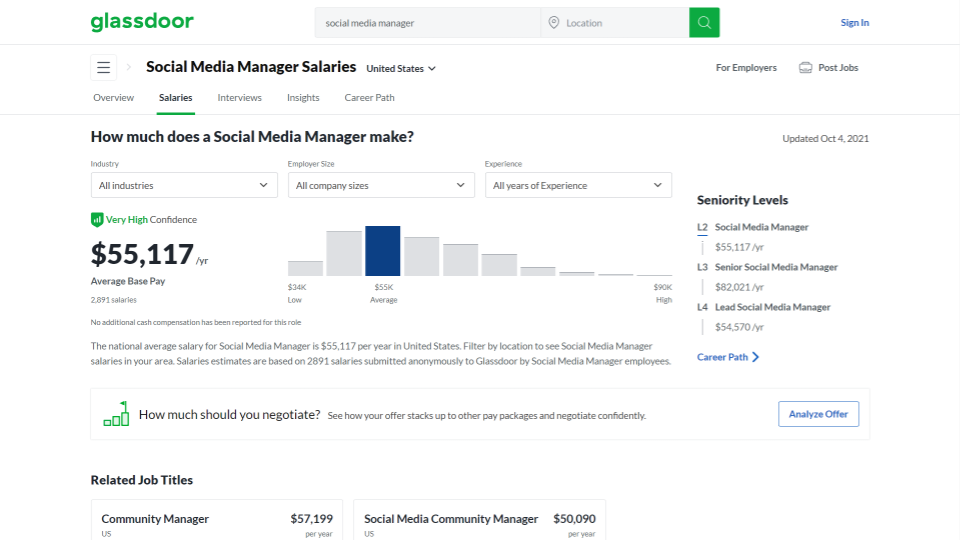Click the $82,021 /yr senior salary
Screen dimensions: 960x540
[x=740, y=287]
